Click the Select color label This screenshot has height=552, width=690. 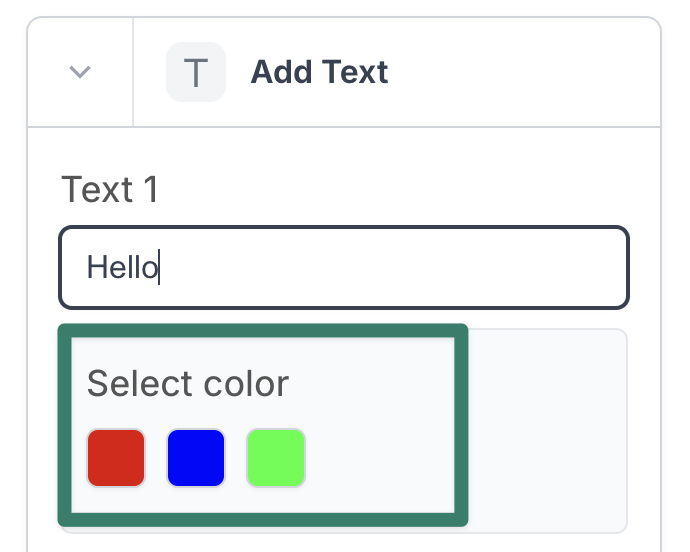pos(188,383)
